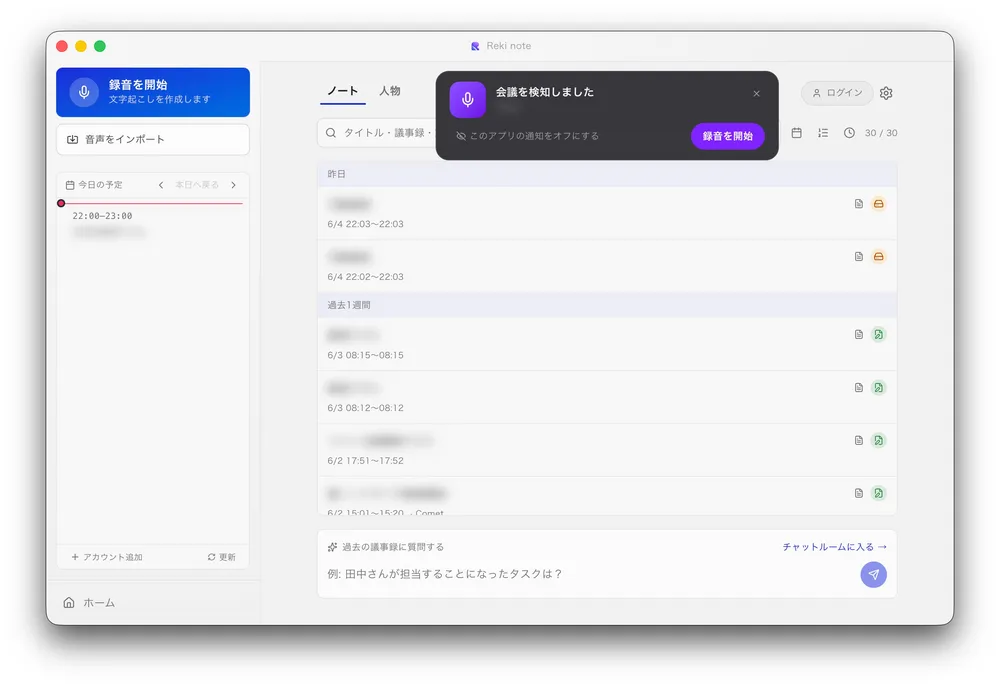Switch to the 人物 tab

pyautogui.click(x=390, y=91)
